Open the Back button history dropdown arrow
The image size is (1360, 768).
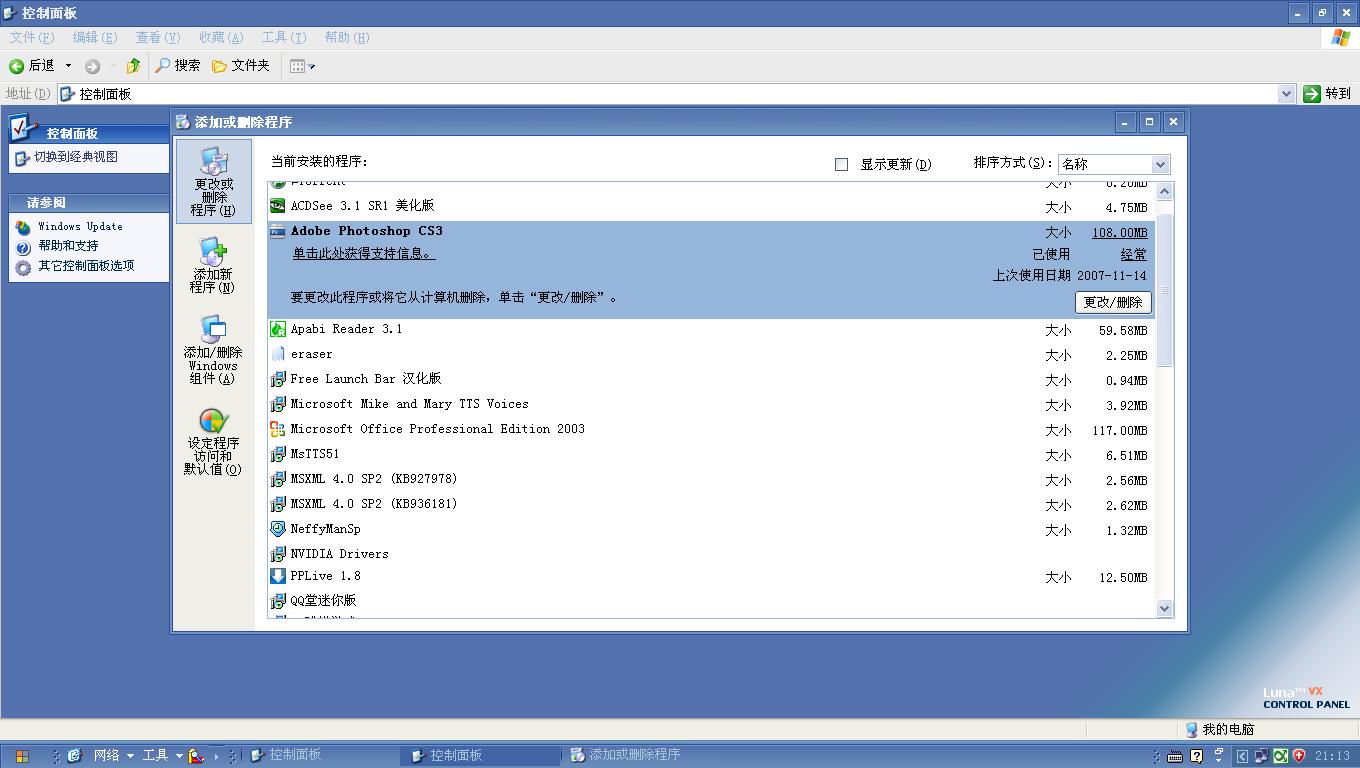click(68, 66)
